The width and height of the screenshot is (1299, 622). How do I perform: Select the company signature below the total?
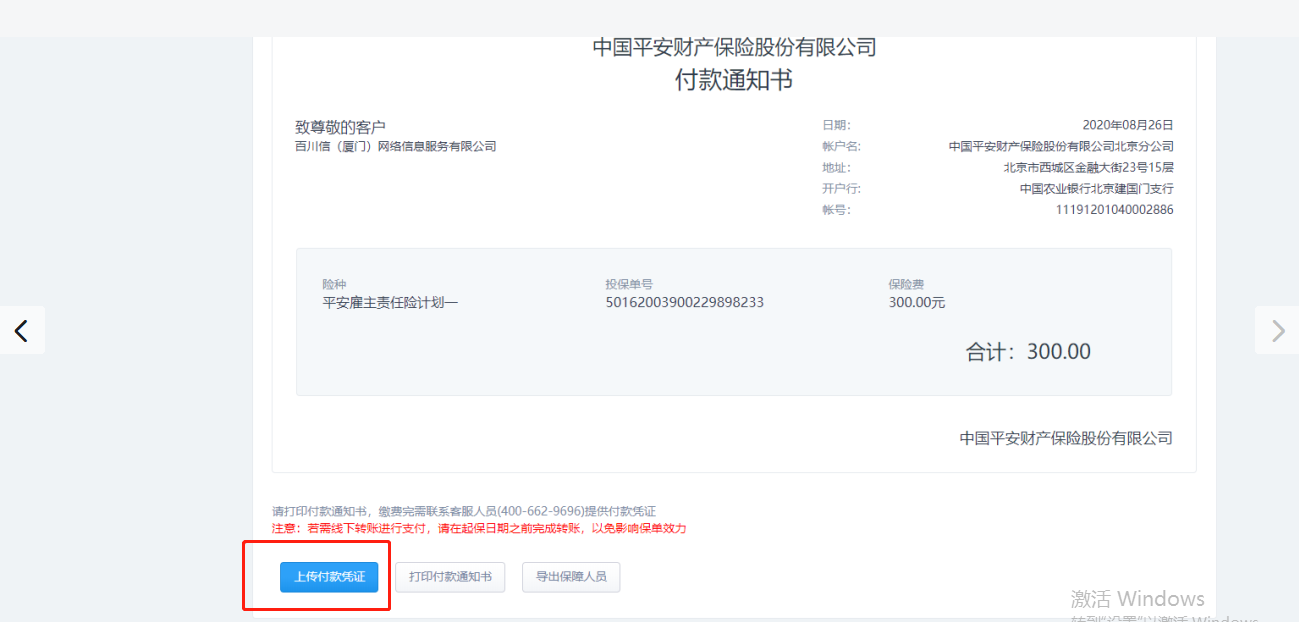(x=1066, y=438)
